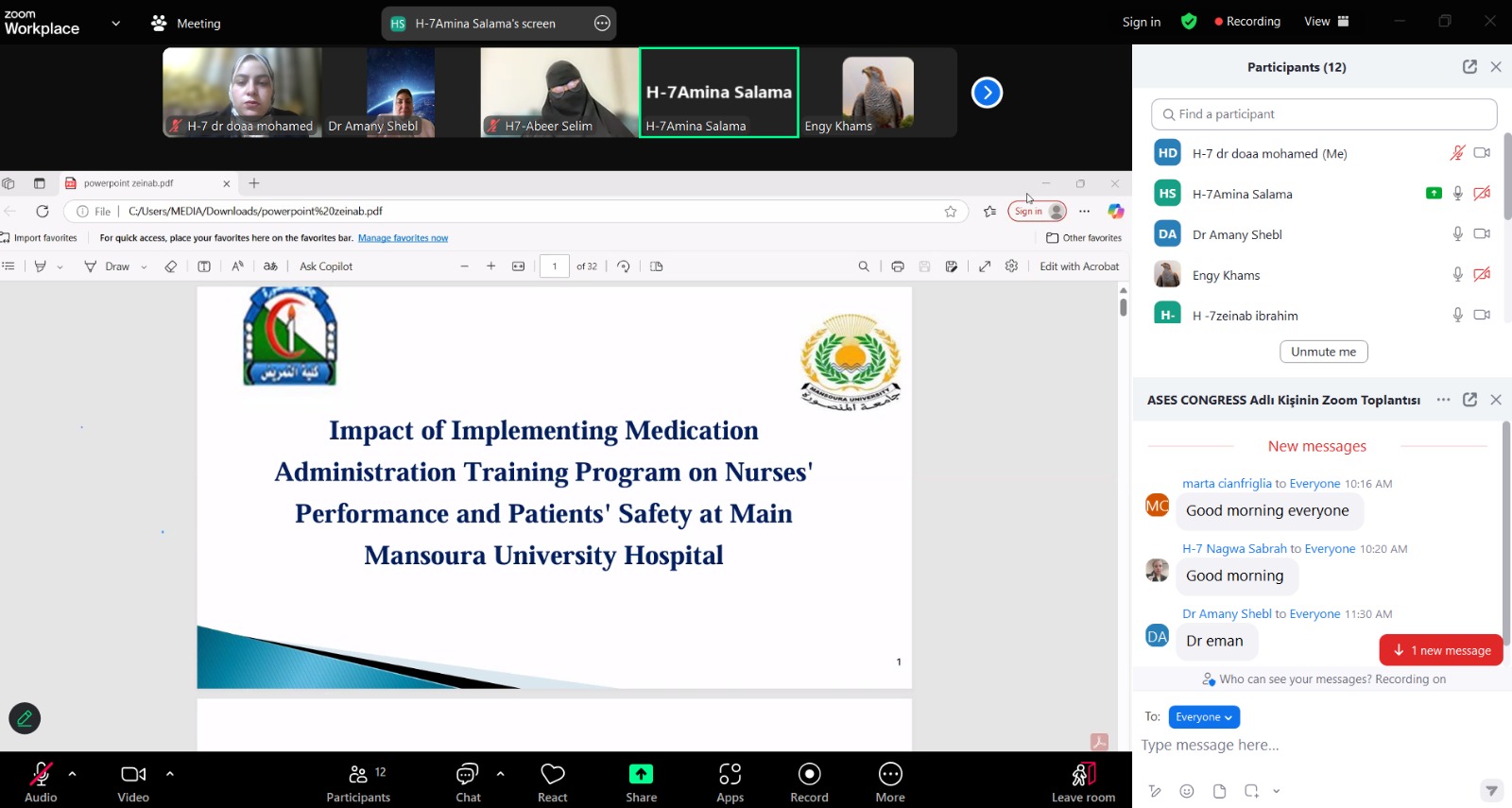Open the zoom Workplace dropdown arrow

click(115, 24)
